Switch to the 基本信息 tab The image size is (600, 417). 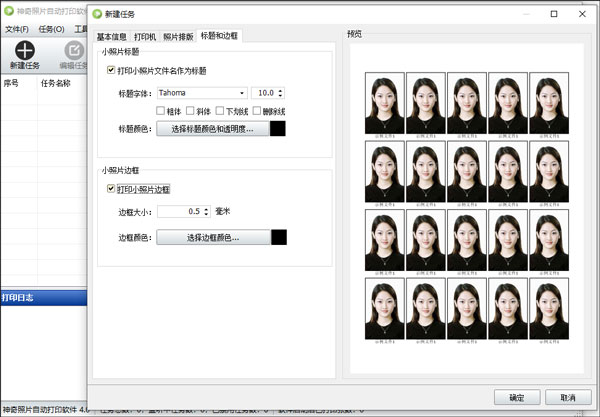[113, 36]
